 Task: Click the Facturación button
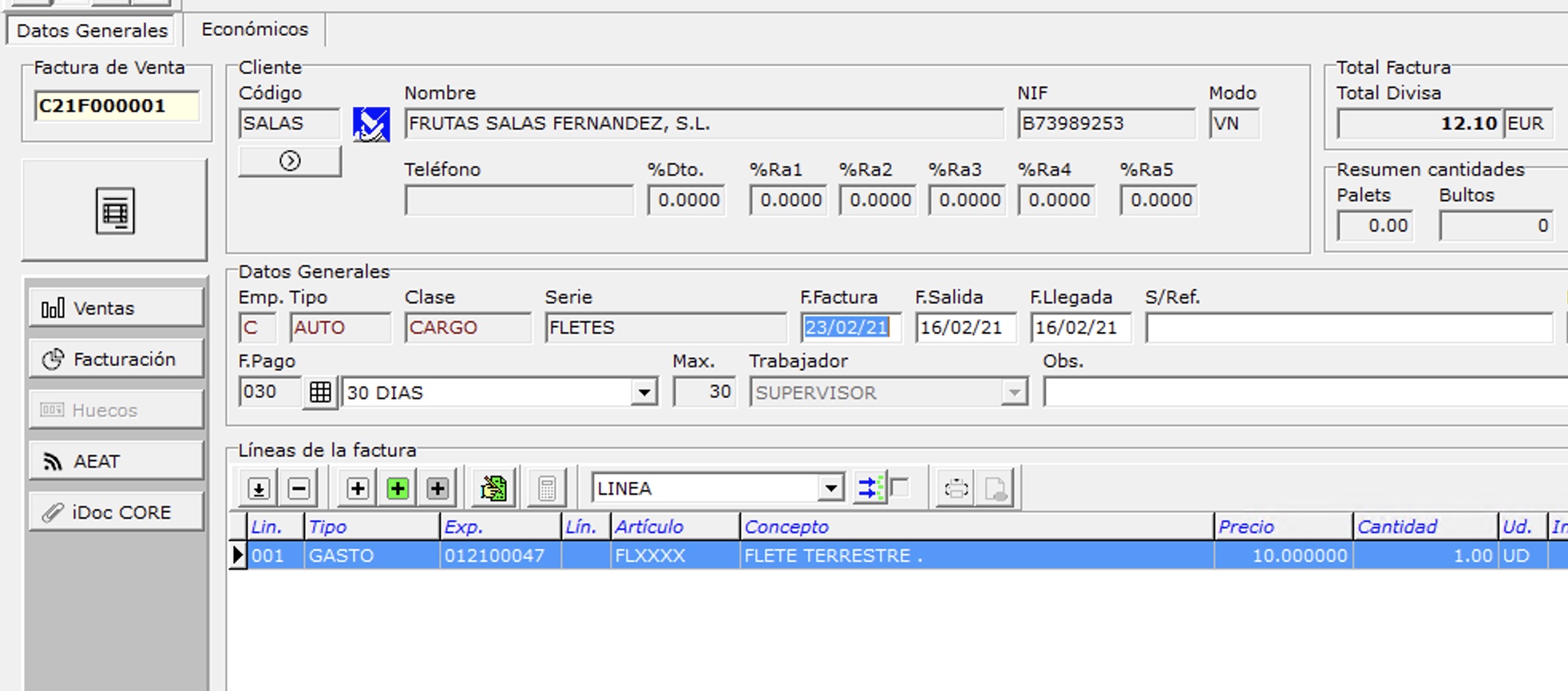pyautogui.click(x=116, y=359)
